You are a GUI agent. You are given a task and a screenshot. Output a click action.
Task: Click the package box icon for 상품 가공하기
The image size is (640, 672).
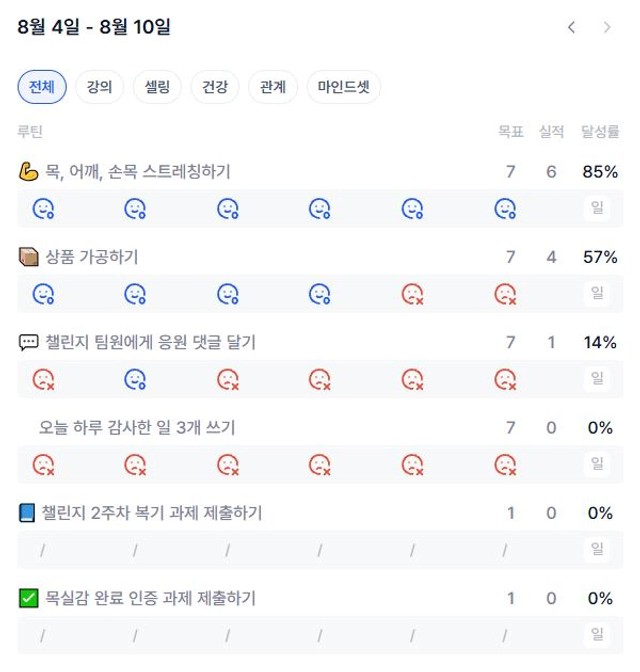28,257
